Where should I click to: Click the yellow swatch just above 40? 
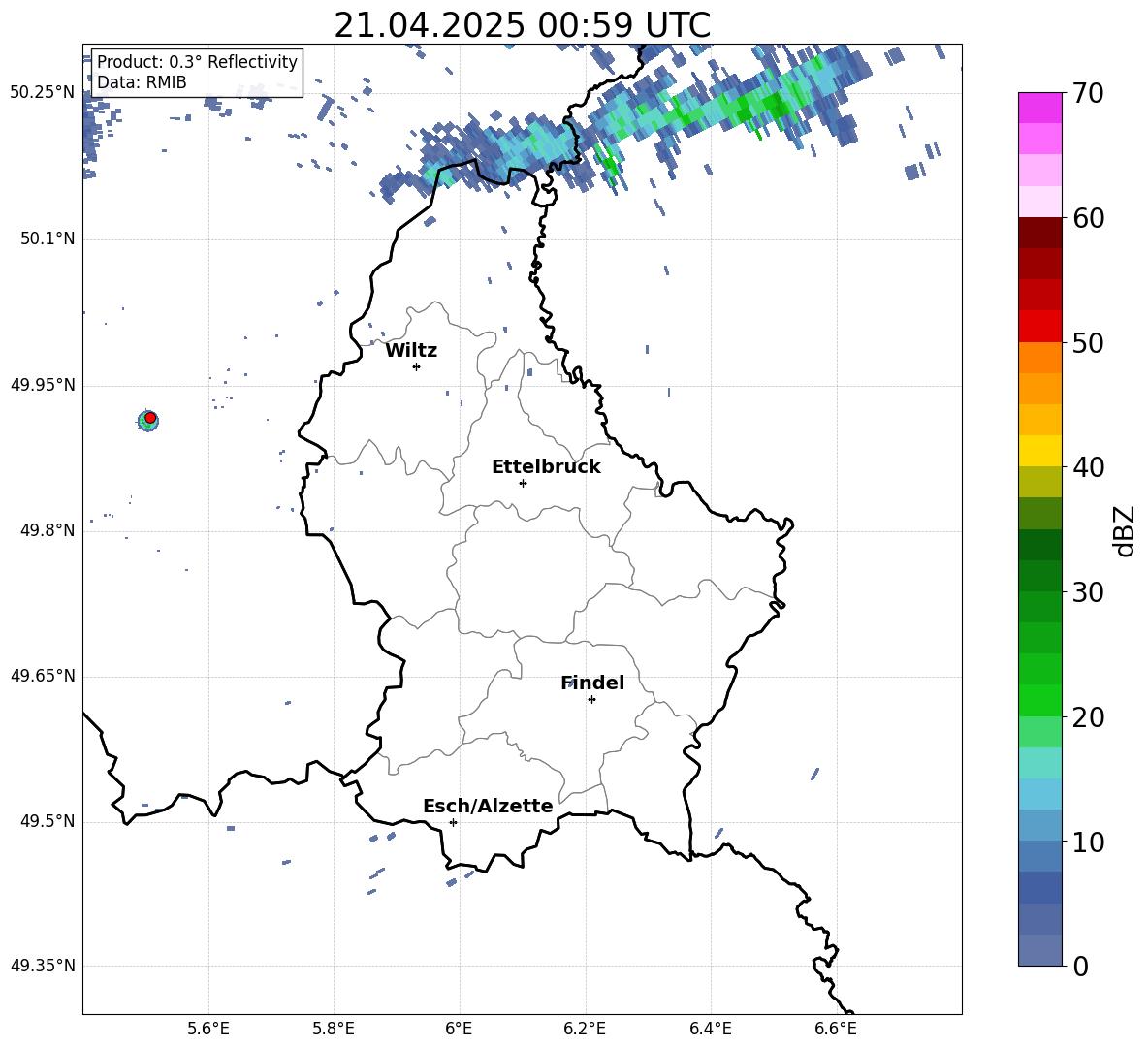[1039, 451]
